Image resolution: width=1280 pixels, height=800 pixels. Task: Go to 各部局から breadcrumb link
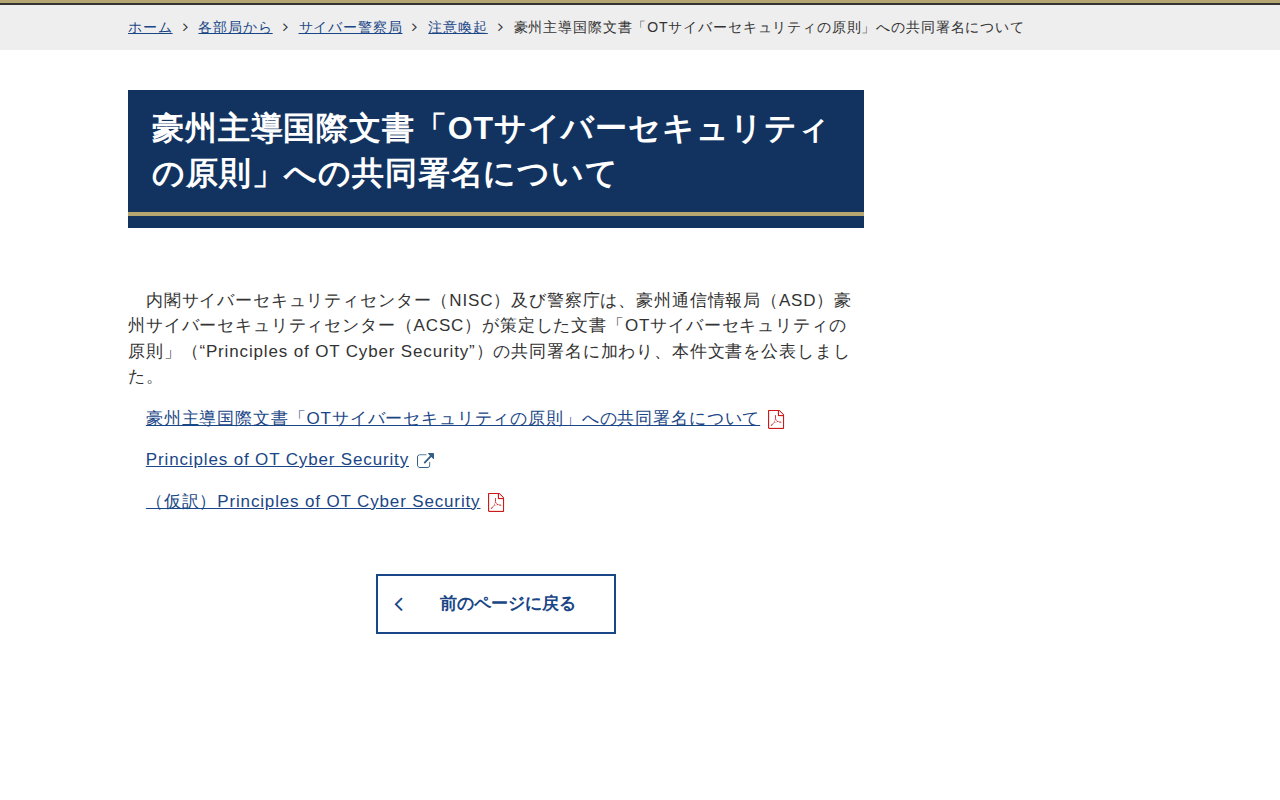[x=235, y=28]
